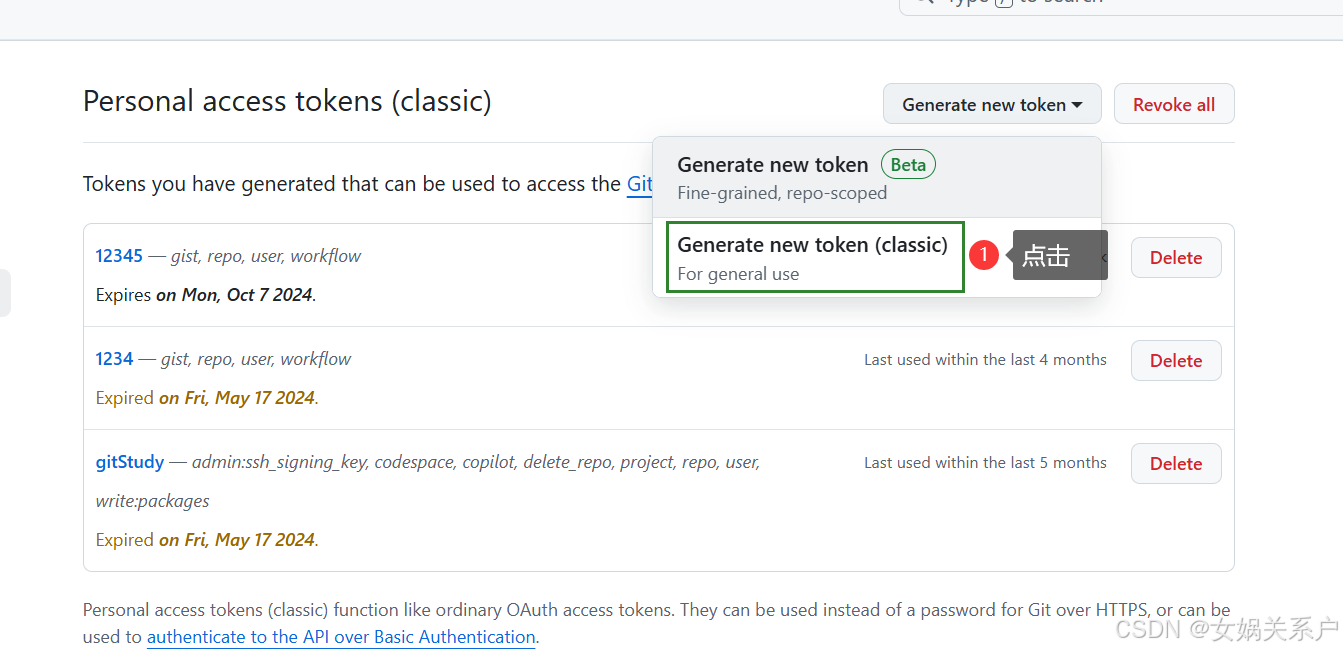Delete the token named 12345
This screenshot has height=651, width=1343.
(1176, 257)
